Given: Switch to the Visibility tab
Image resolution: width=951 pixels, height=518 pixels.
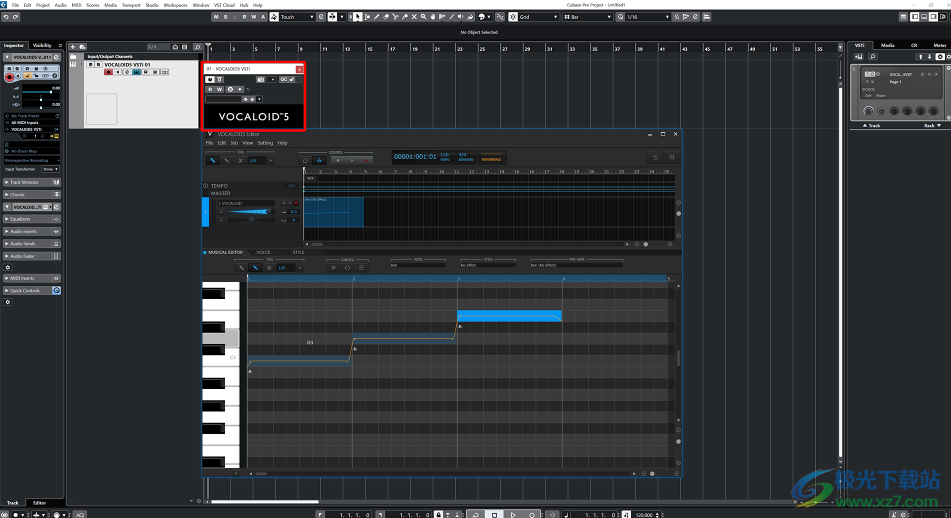Looking at the screenshot, I should 42,45.
